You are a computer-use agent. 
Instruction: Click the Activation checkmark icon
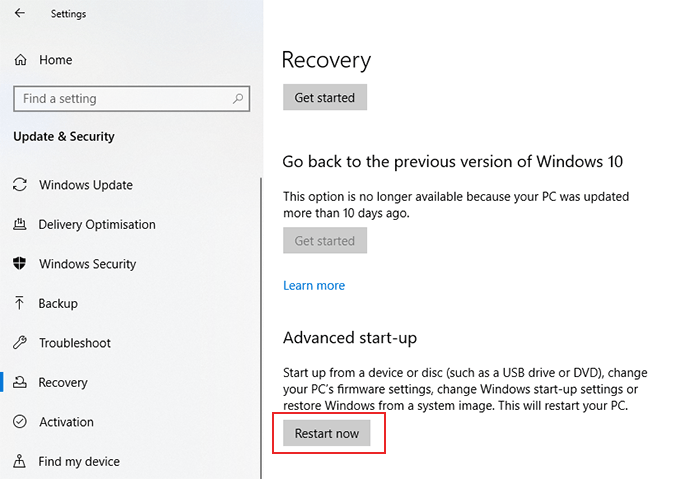click(19, 422)
